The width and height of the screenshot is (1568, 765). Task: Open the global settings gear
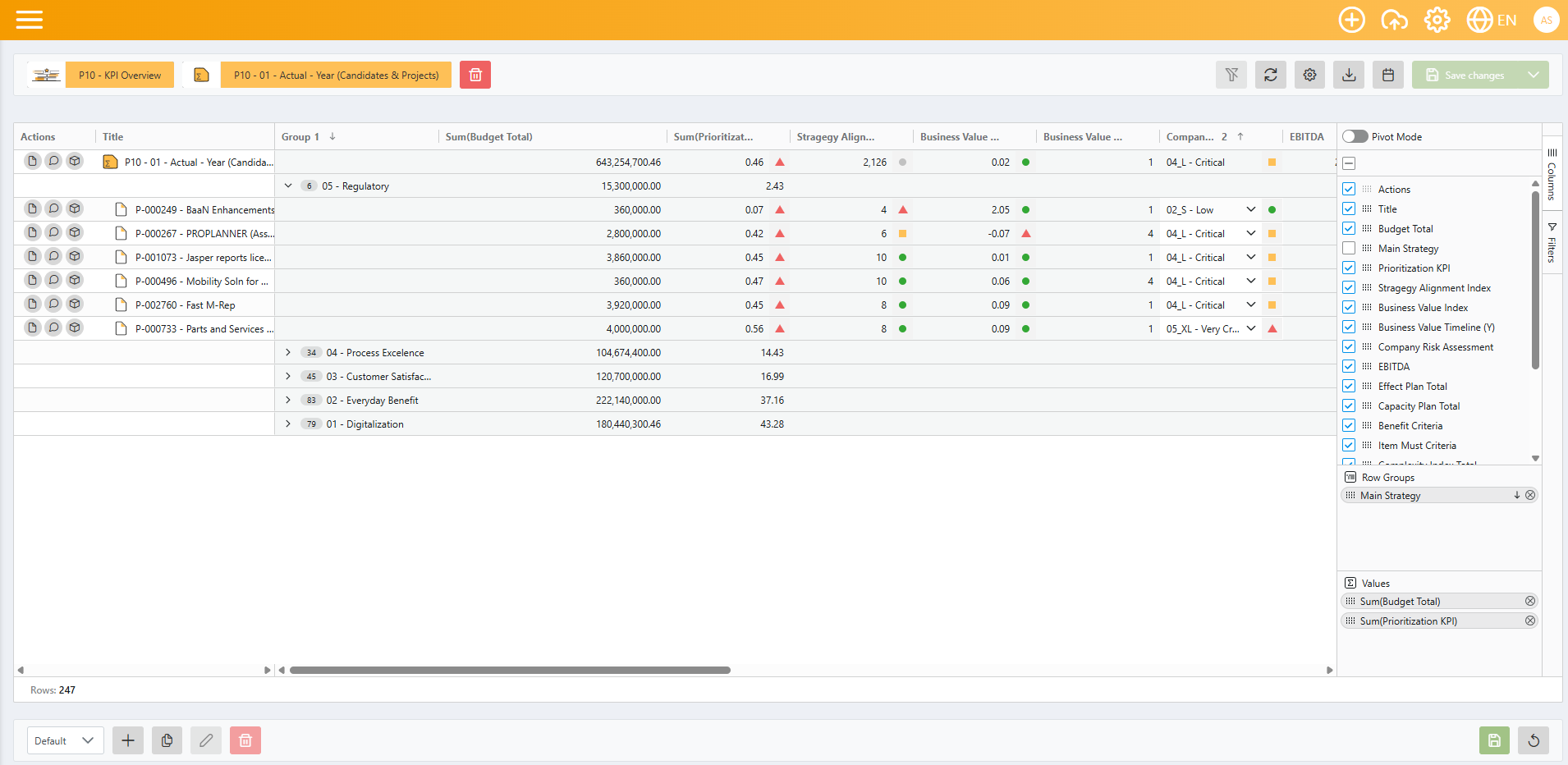[x=1437, y=20]
